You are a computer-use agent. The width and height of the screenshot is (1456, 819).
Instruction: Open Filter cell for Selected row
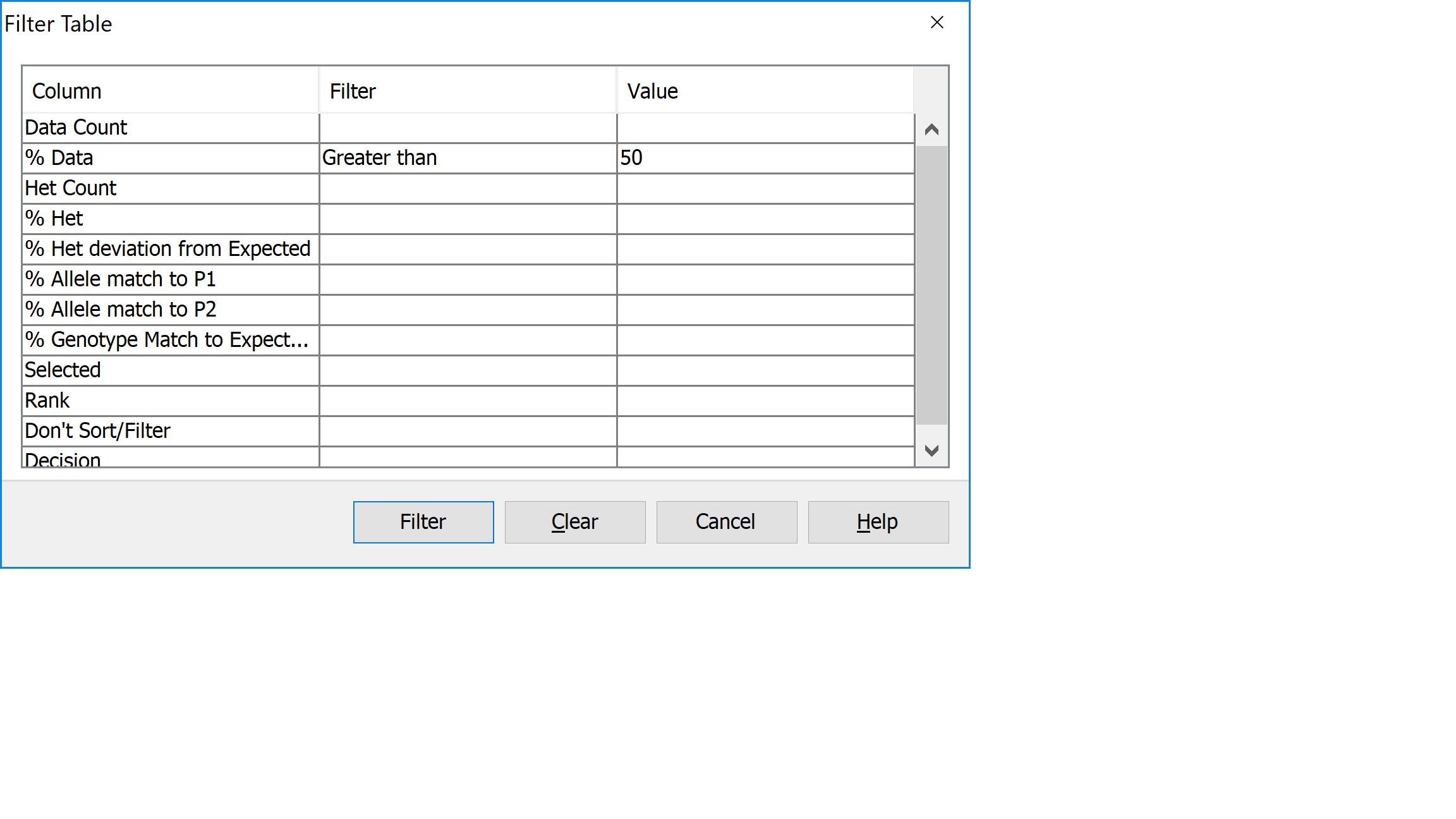click(468, 370)
